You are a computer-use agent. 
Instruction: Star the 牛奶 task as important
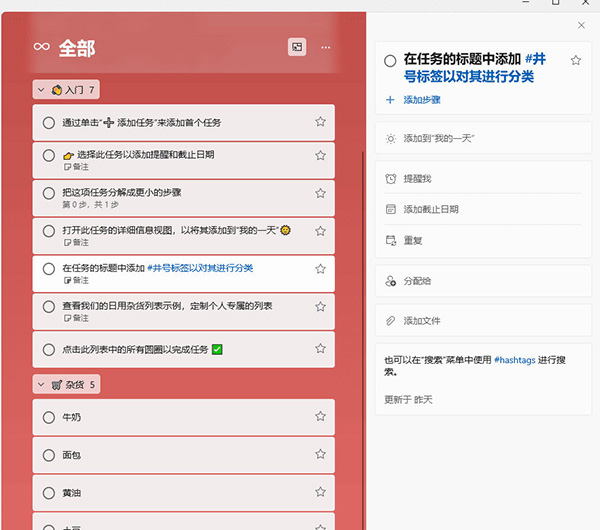click(320, 418)
